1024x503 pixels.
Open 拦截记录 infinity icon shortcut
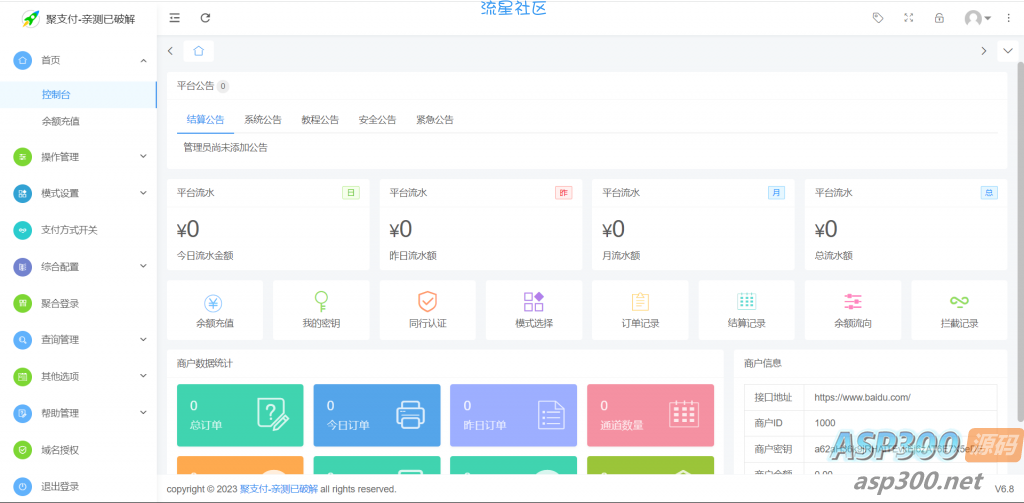coord(959,303)
